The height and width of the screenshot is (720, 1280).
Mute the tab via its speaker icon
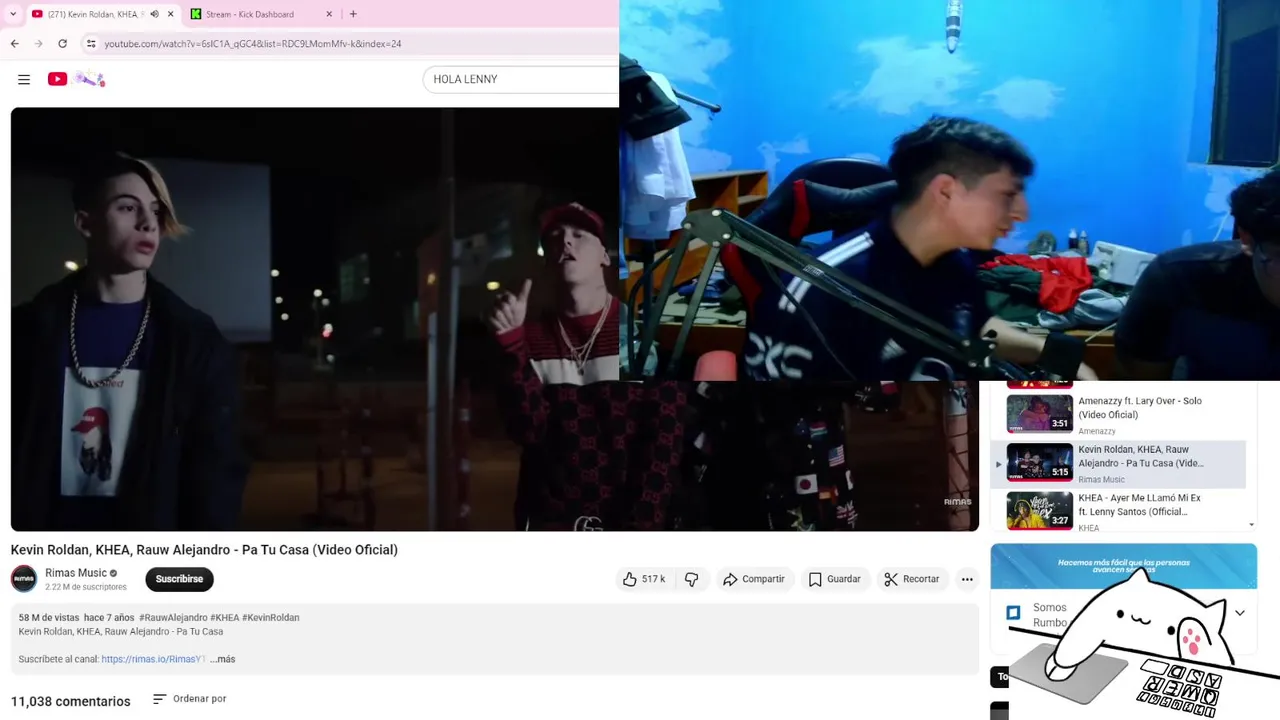pyautogui.click(x=154, y=14)
